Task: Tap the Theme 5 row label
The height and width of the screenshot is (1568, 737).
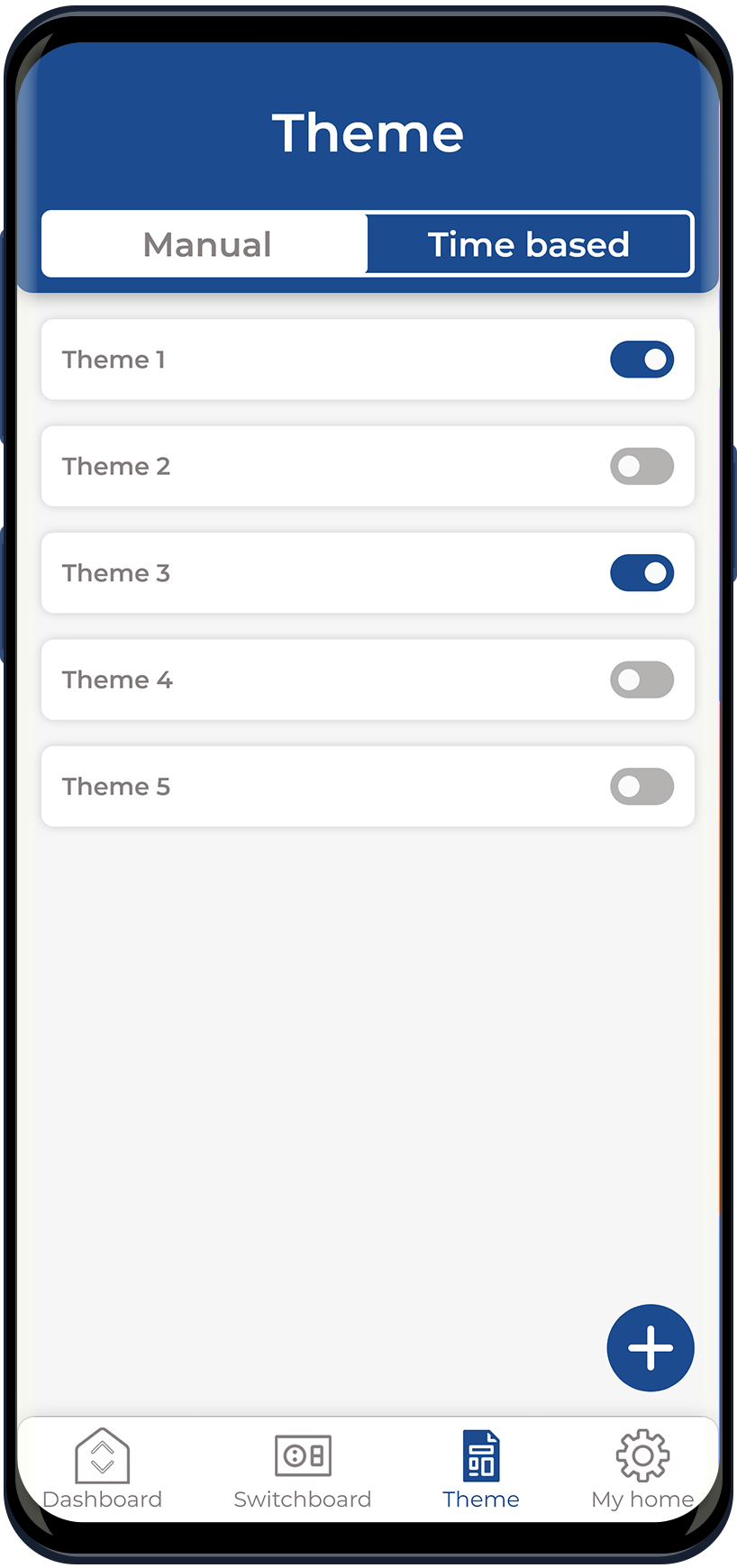Action: [x=116, y=787]
